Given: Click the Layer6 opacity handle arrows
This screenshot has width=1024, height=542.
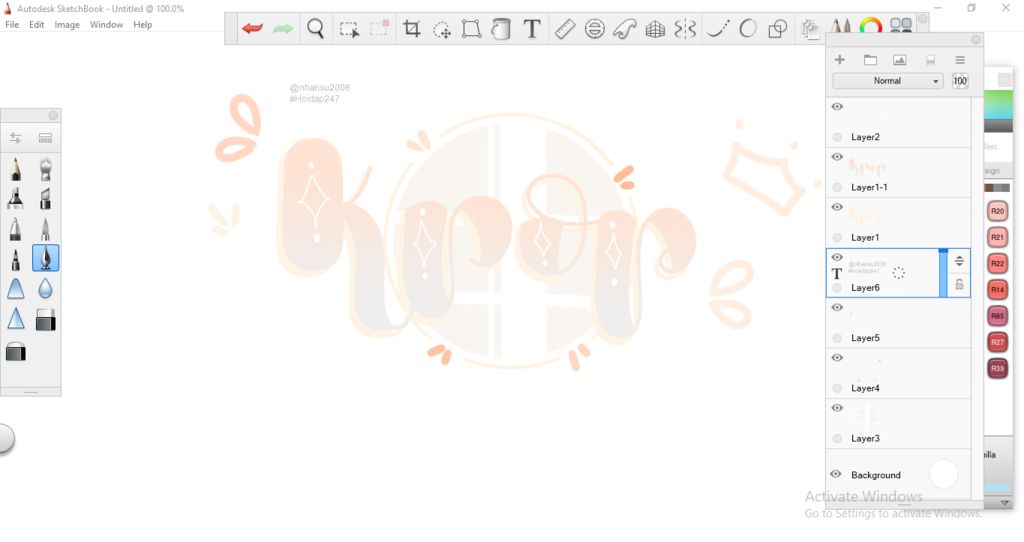Looking at the screenshot, I should coord(959,261).
